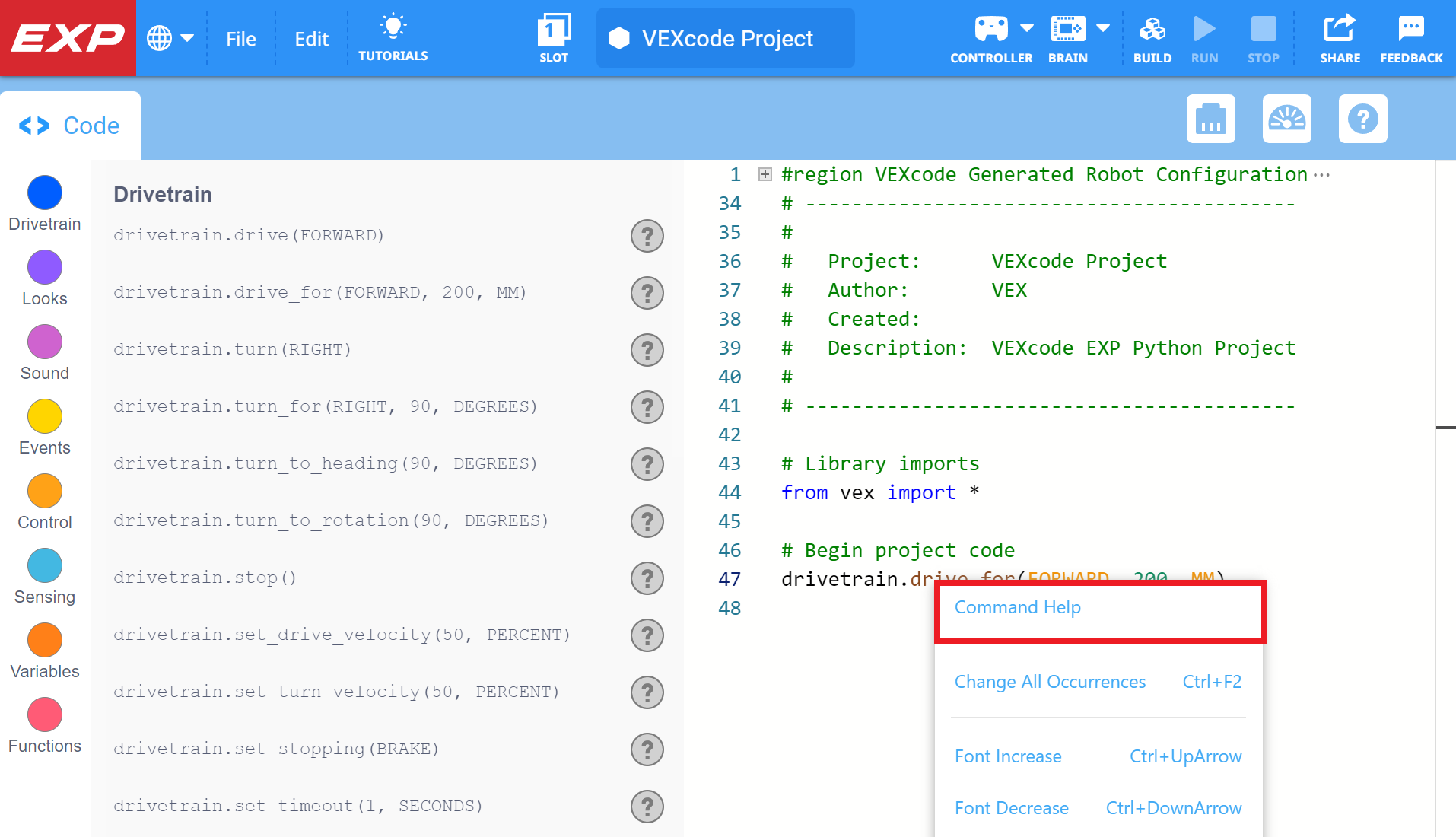Image resolution: width=1456 pixels, height=837 pixels.
Task: Click Command Help in the context menu
Action: [1018, 606]
